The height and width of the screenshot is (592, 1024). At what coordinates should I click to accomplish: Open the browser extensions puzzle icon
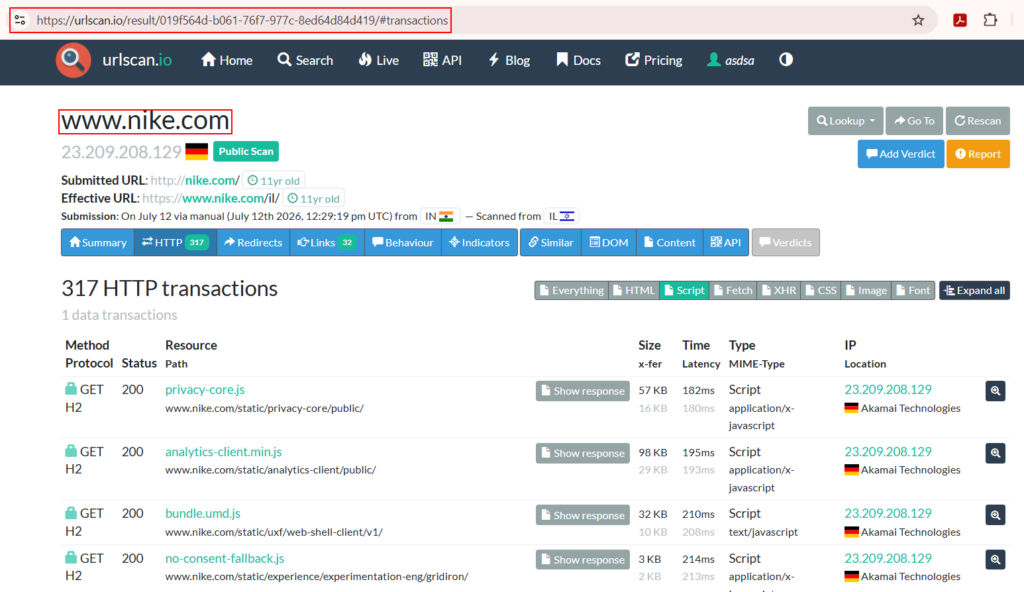(990, 20)
